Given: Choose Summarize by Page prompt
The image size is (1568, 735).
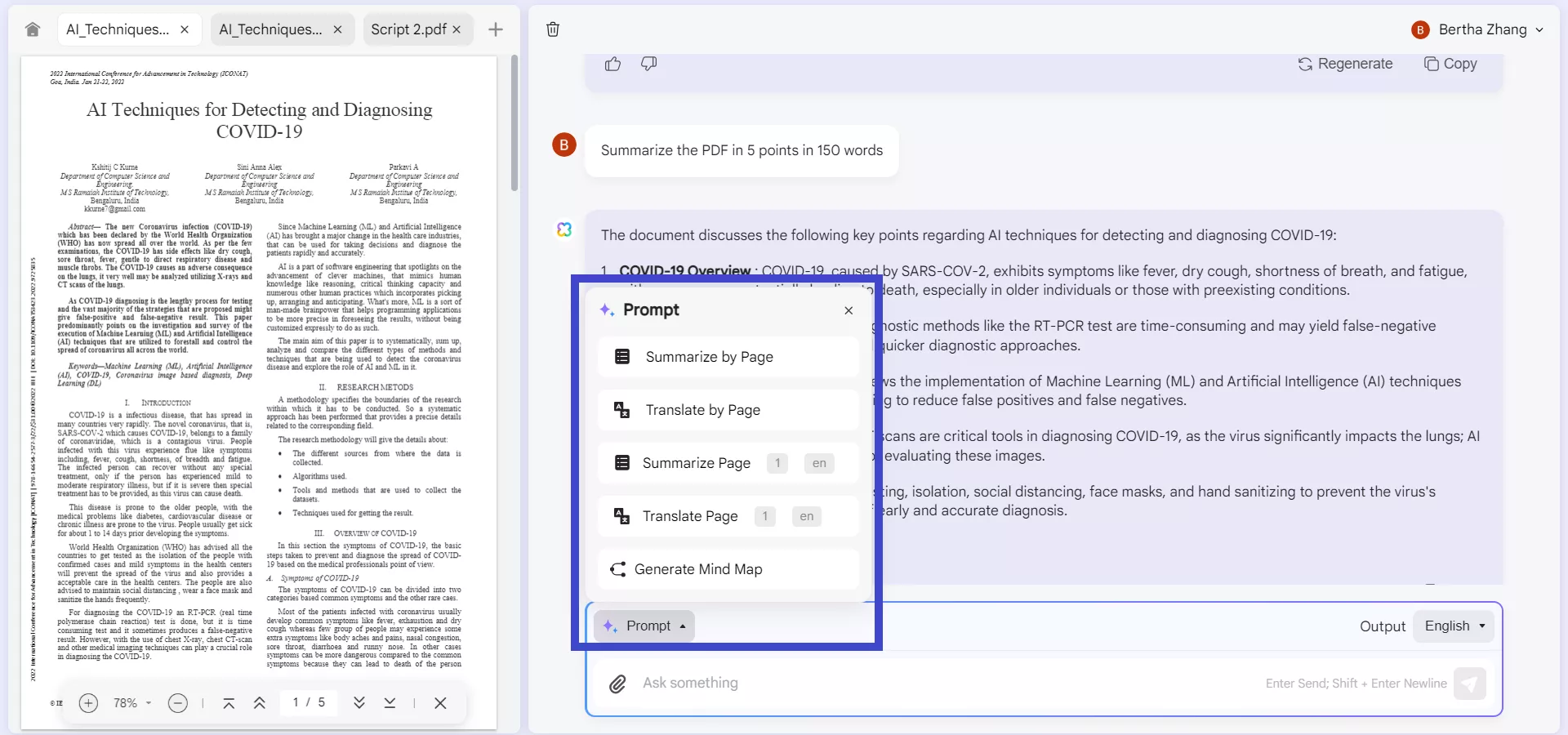Looking at the screenshot, I should click(728, 357).
